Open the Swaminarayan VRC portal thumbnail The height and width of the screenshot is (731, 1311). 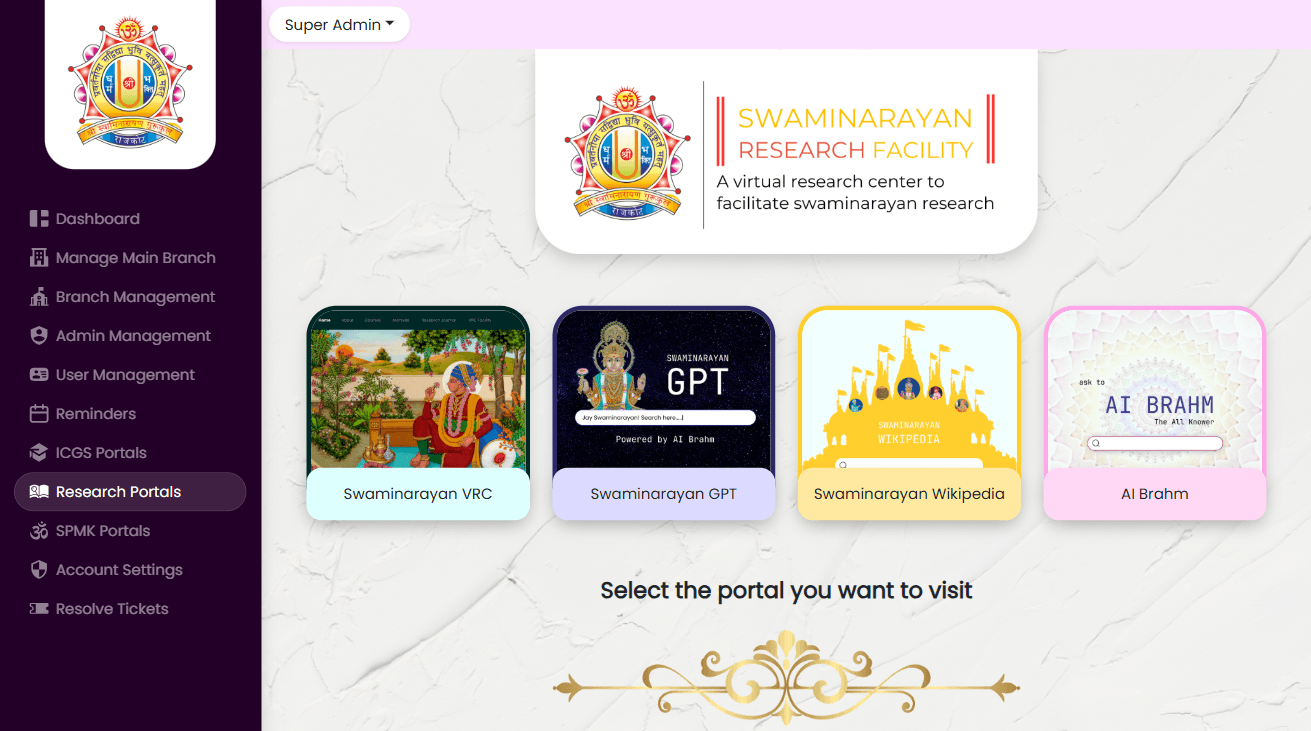tap(418, 388)
